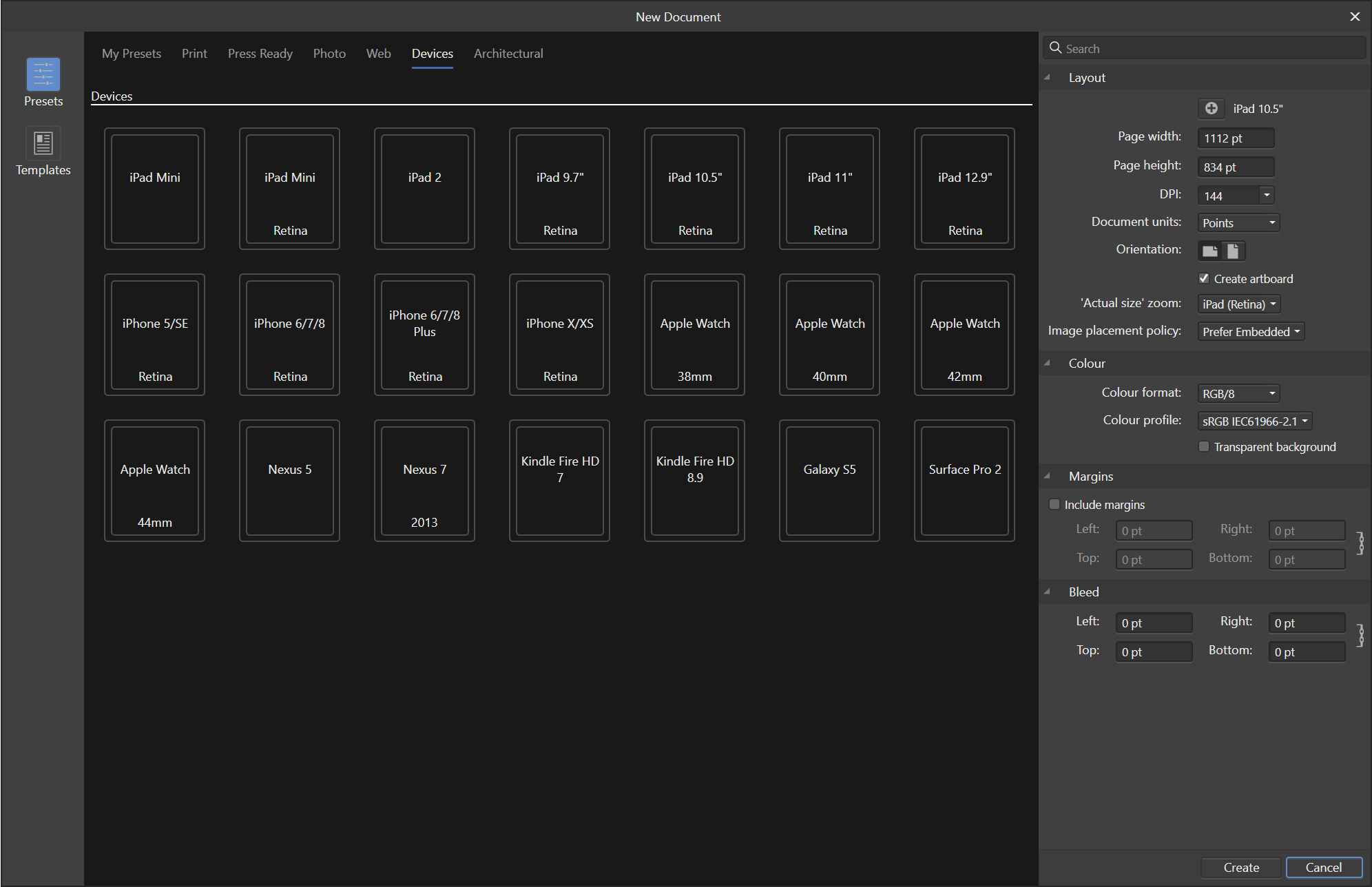Image resolution: width=1372 pixels, height=887 pixels.
Task: Collapse the Colour section
Action: (1047, 363)
